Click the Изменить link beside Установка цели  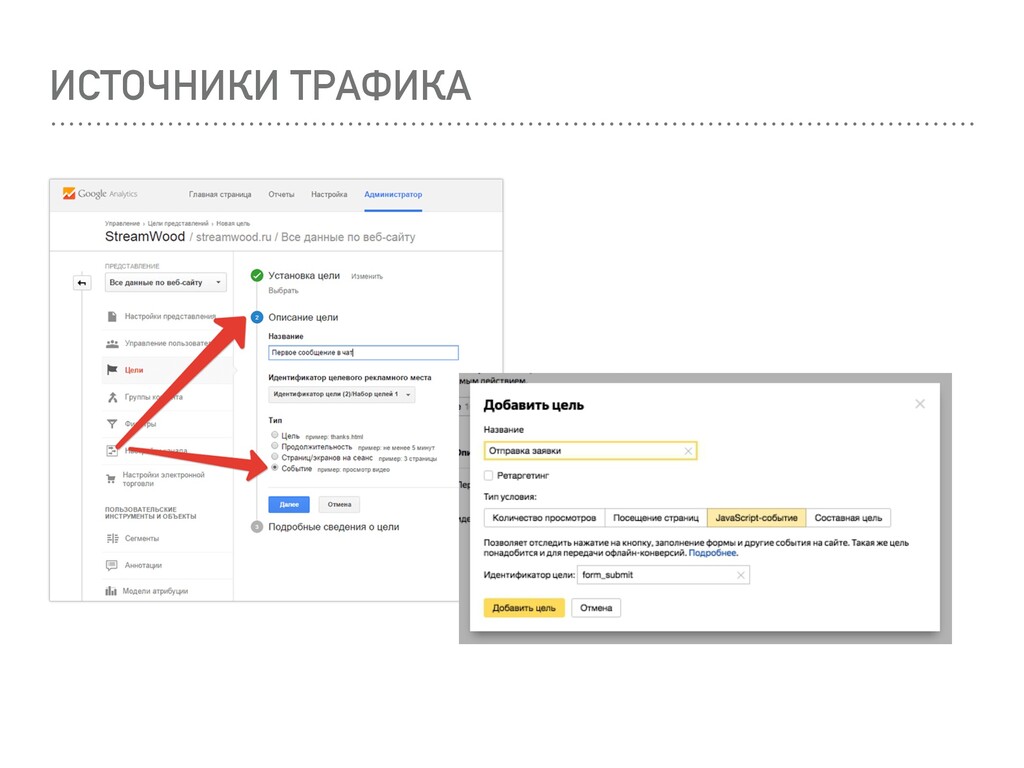click(367, 277)
